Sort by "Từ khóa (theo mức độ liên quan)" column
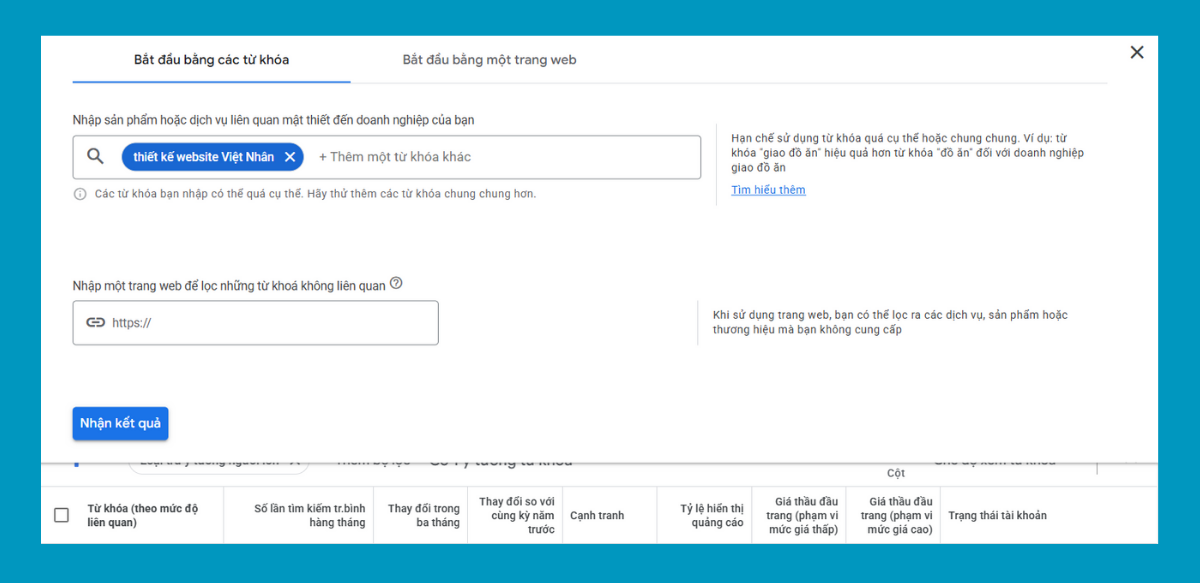Screen dimensions: 1200x583 (x=142, y=515)
